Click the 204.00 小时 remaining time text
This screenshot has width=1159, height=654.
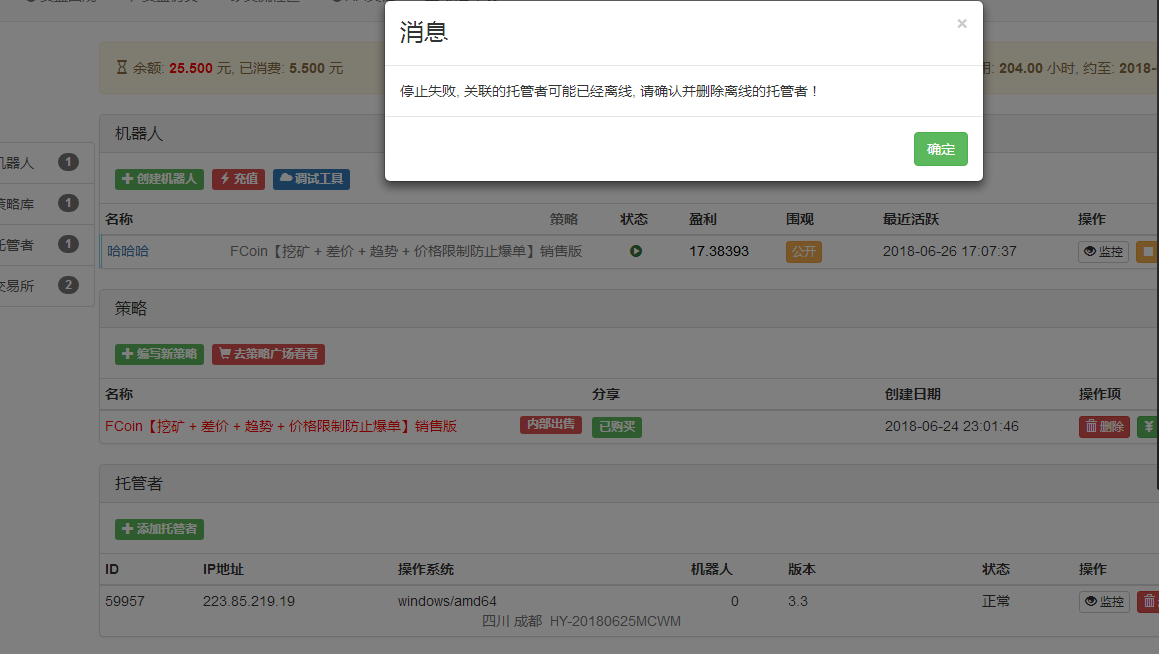click(1036, 68)
